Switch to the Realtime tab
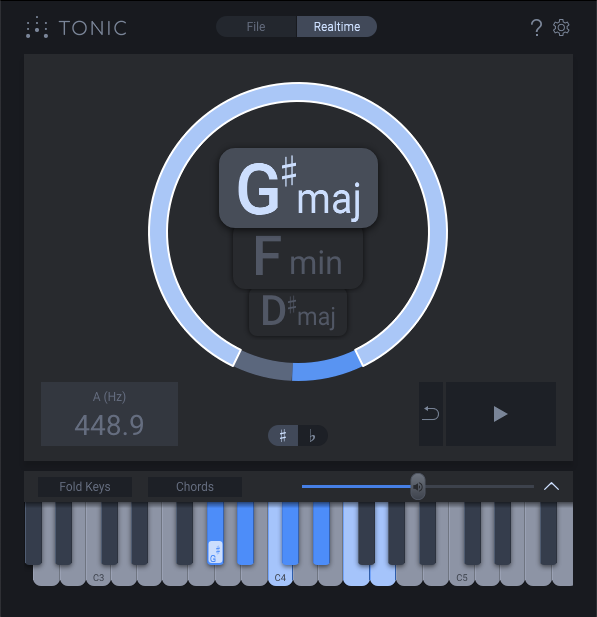Image resolution: width=597 pixels, height=617 pixels. (x=337, y=27)
